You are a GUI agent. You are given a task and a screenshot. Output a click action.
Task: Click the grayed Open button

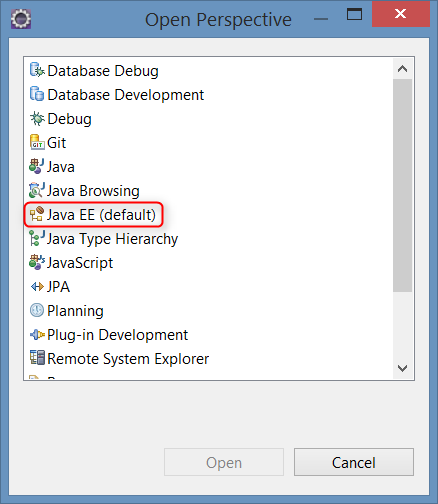click(224, 462)
